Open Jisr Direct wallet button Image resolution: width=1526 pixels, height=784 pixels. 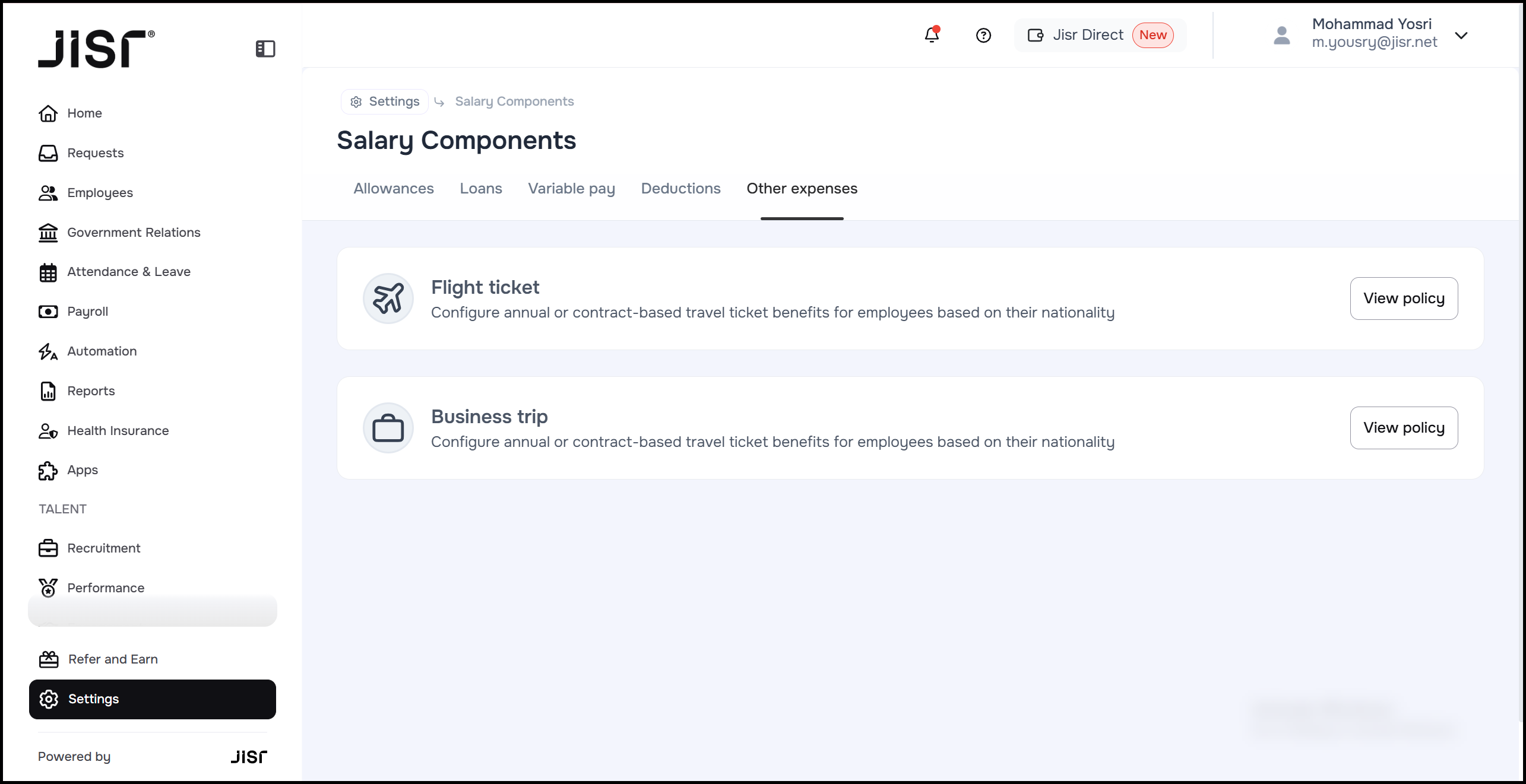(1100, 35)
